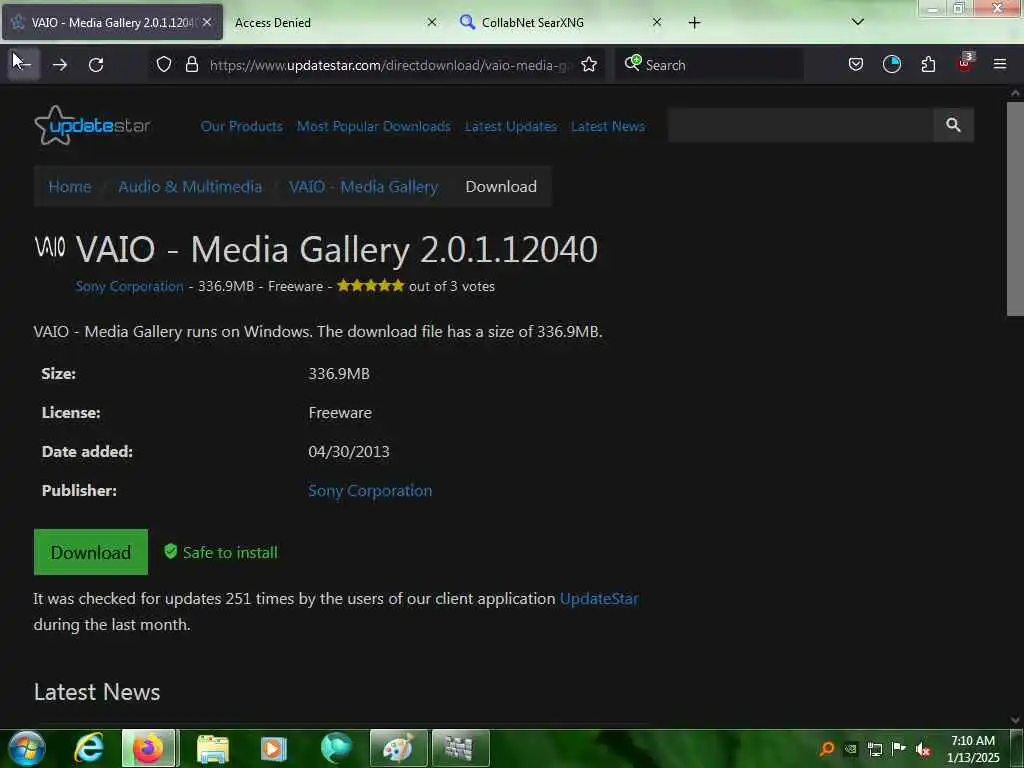Open Most Popular Downloads

374,126
